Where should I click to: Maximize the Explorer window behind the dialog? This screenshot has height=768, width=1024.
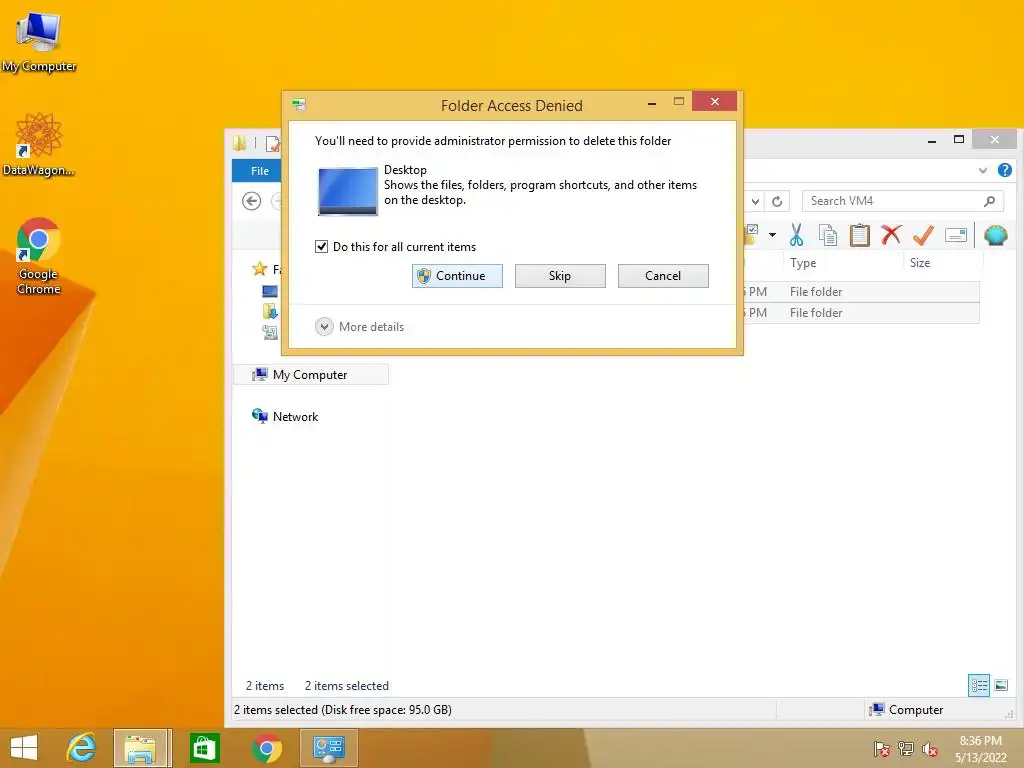(959, 139)
